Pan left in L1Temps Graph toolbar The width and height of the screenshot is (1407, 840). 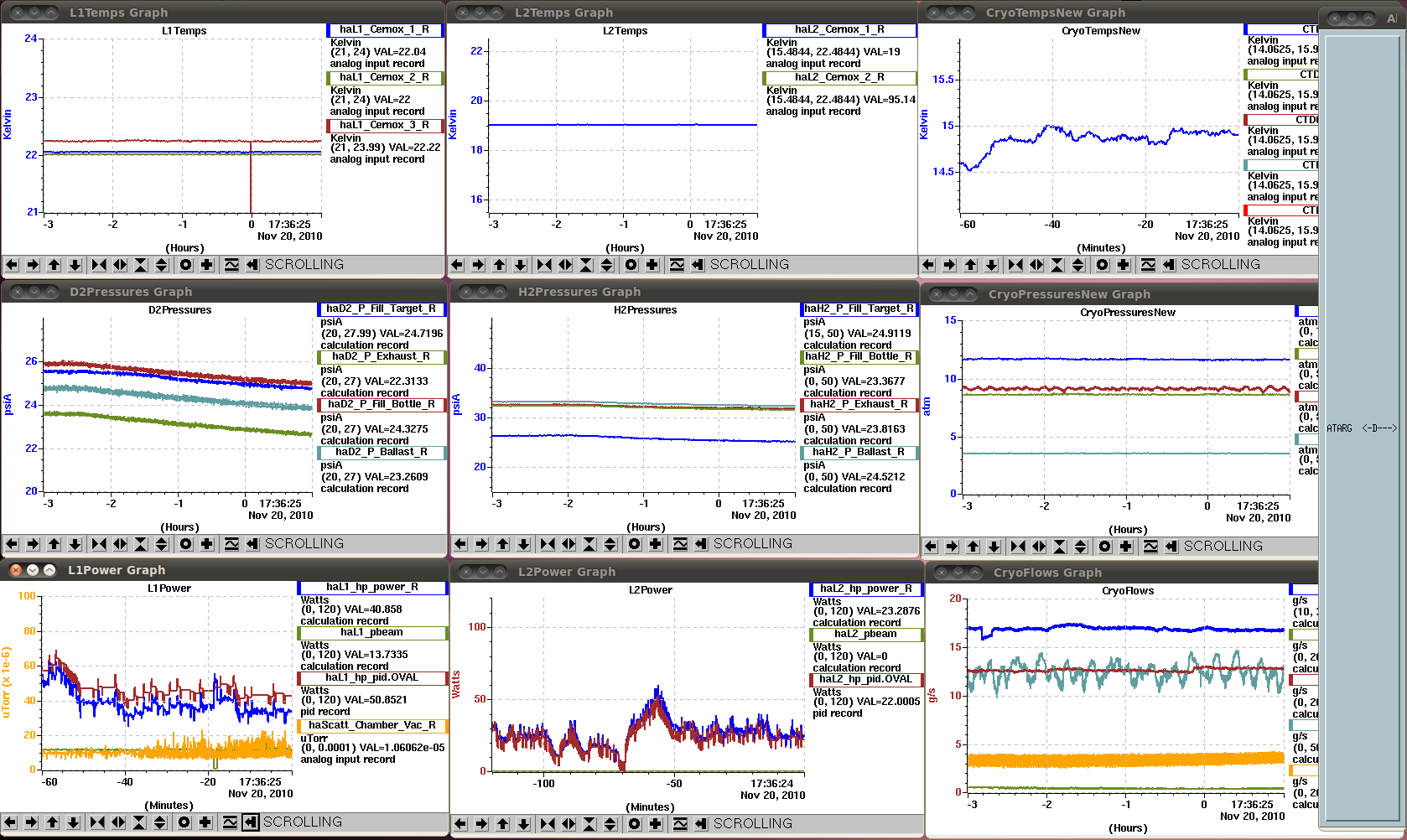tap(12, 265)
